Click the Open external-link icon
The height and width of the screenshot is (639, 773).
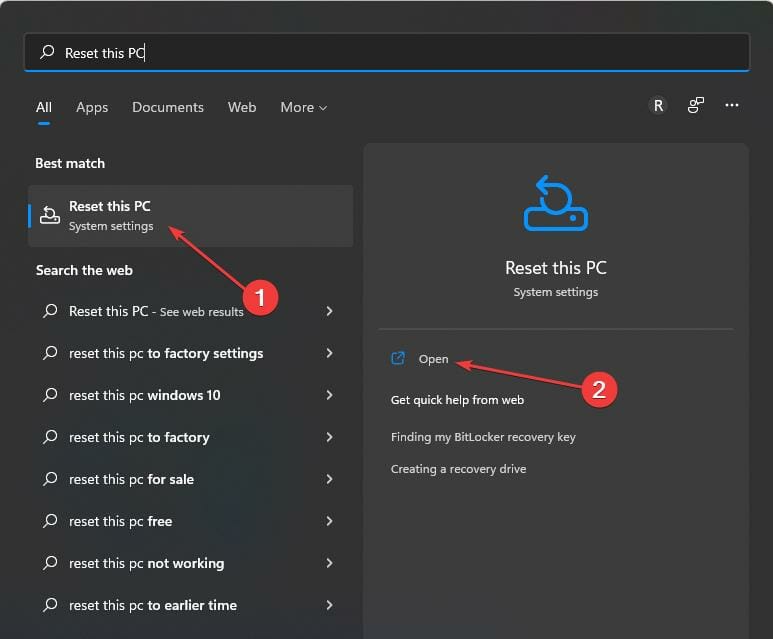pos(398,359)
